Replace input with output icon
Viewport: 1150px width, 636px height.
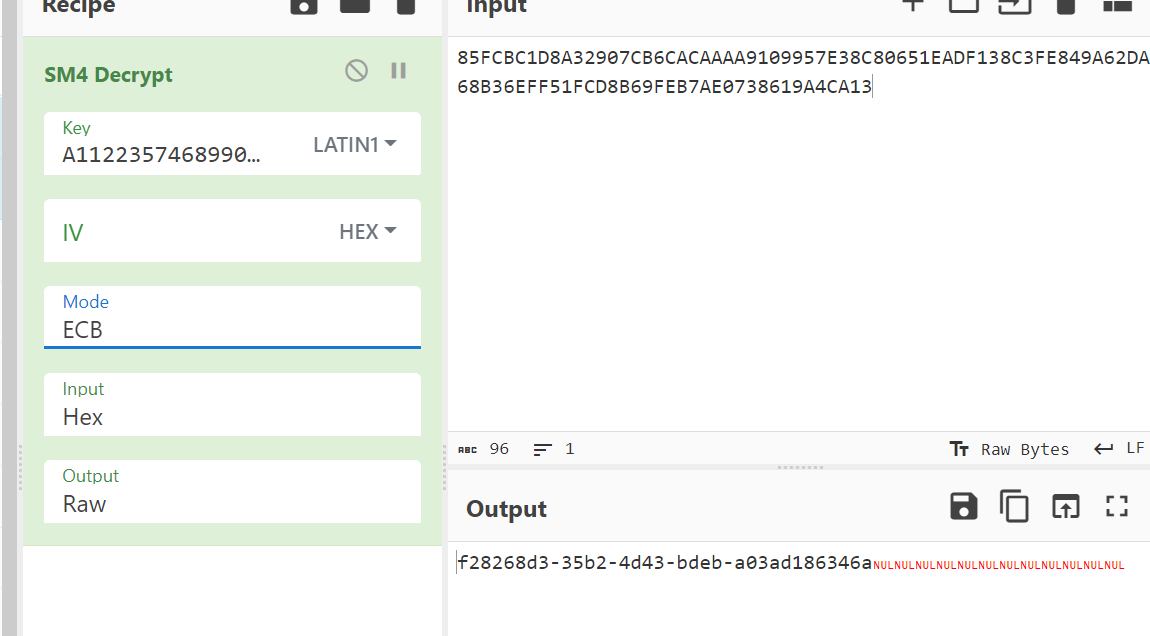coord(1066,507)
